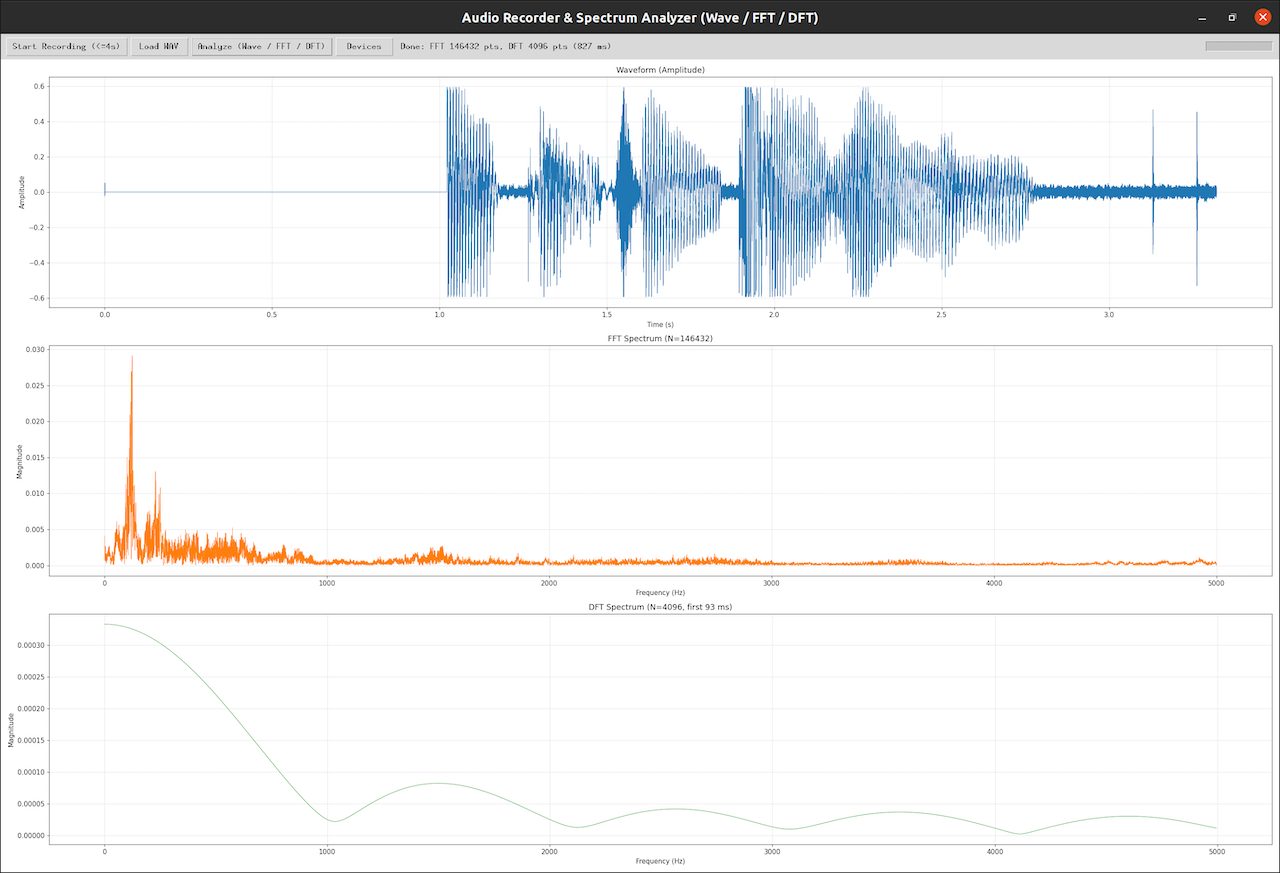Run Analyze (Wave / FFT / DFT)
Viewport: 1280px width, 873px height.
(262, 46)
